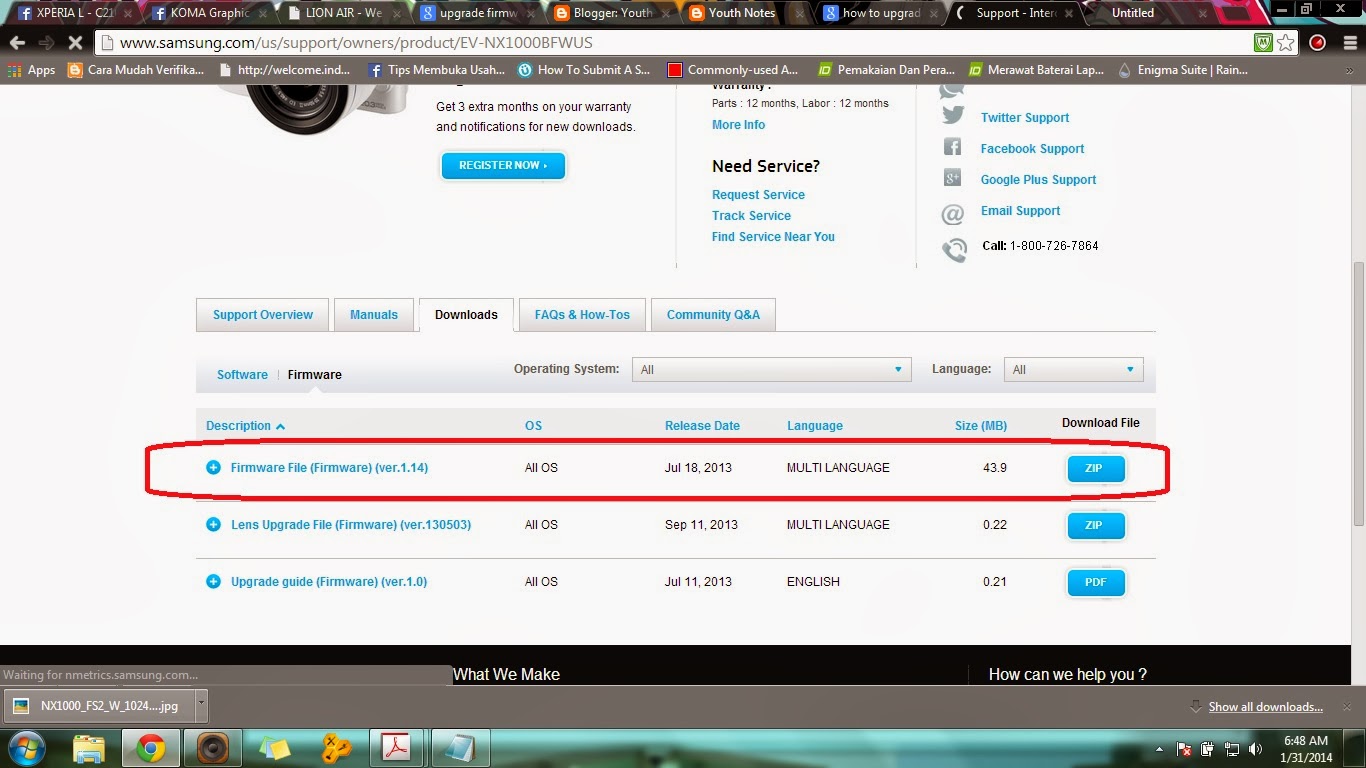Image resolution: width=1366 pixels, height=768 pixels.
Task: Bookmark this page with the star icon
Action: (1286, 43)
